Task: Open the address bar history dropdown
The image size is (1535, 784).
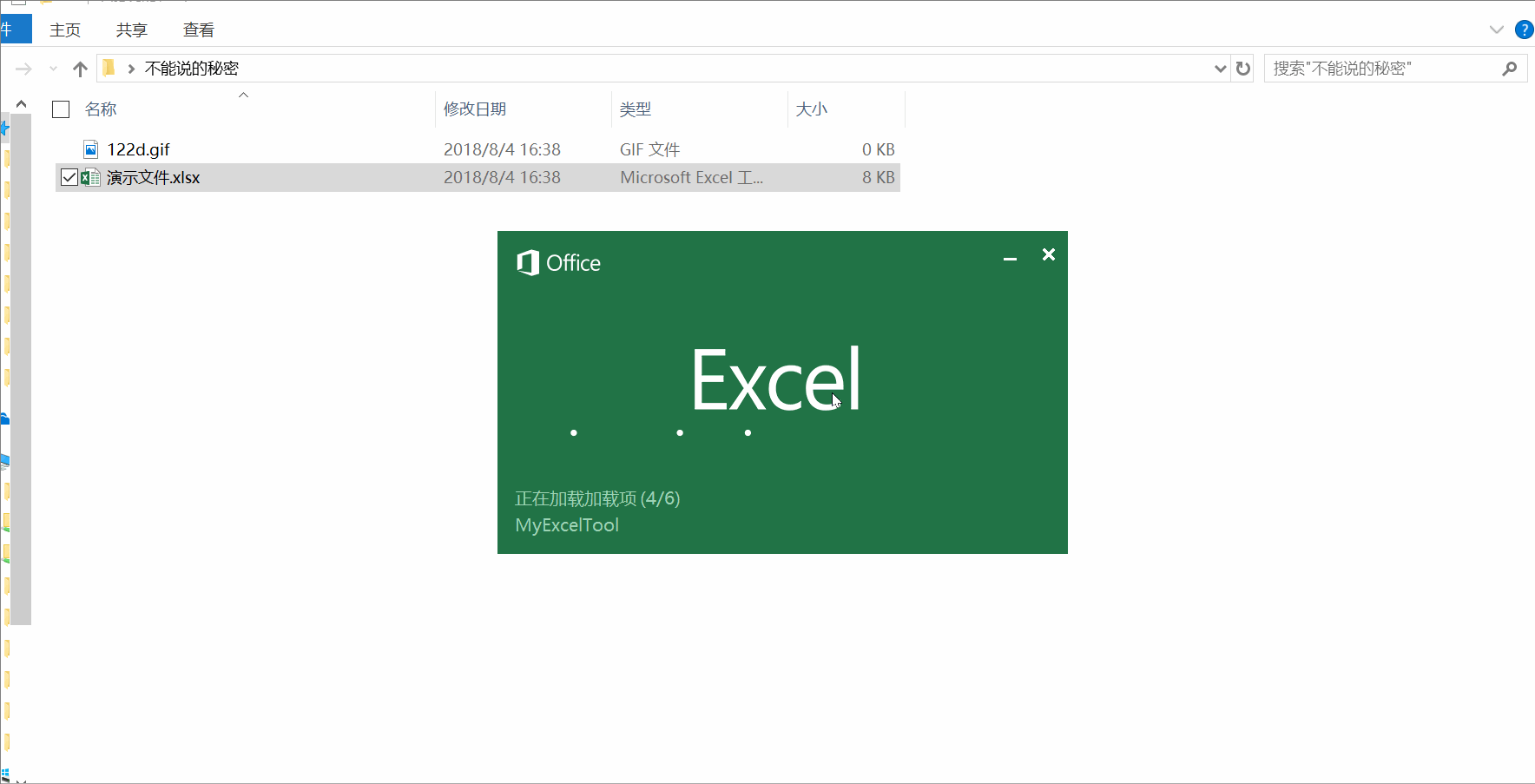Action: pyautogui.click(x=1221, y=68)
